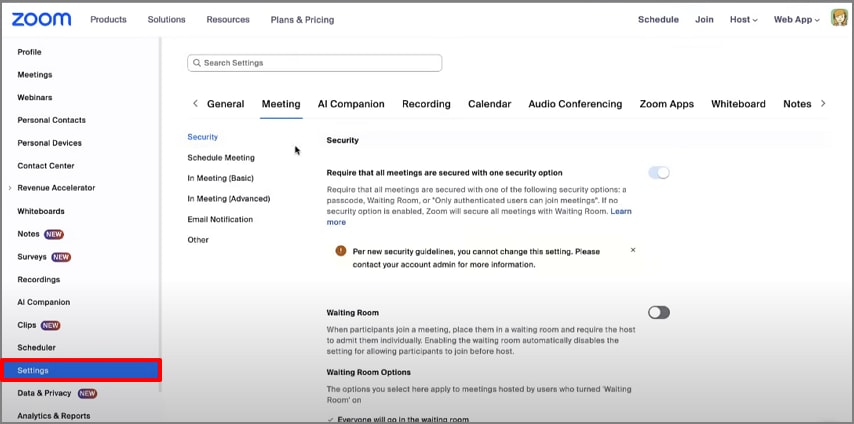Open Plans & Pricing in top navigation
Screen dimensions: 854x424
click(x=302, y=19)
